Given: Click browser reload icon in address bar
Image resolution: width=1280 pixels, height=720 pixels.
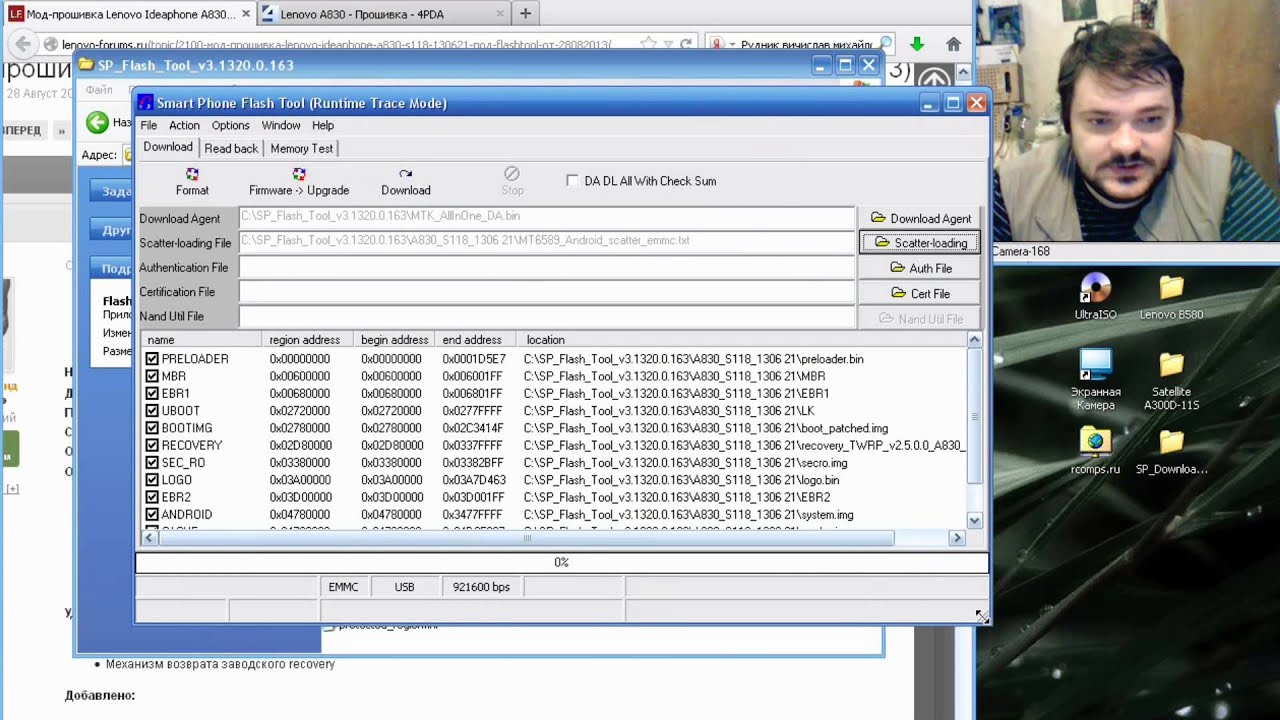Looking at the screenshot, I should pos(686,44).
